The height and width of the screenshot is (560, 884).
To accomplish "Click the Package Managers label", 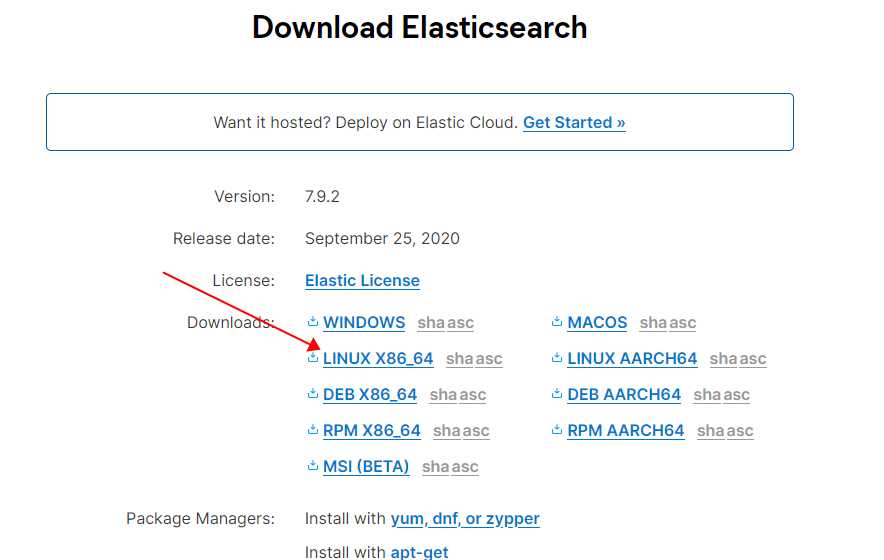I will (200, 519).
